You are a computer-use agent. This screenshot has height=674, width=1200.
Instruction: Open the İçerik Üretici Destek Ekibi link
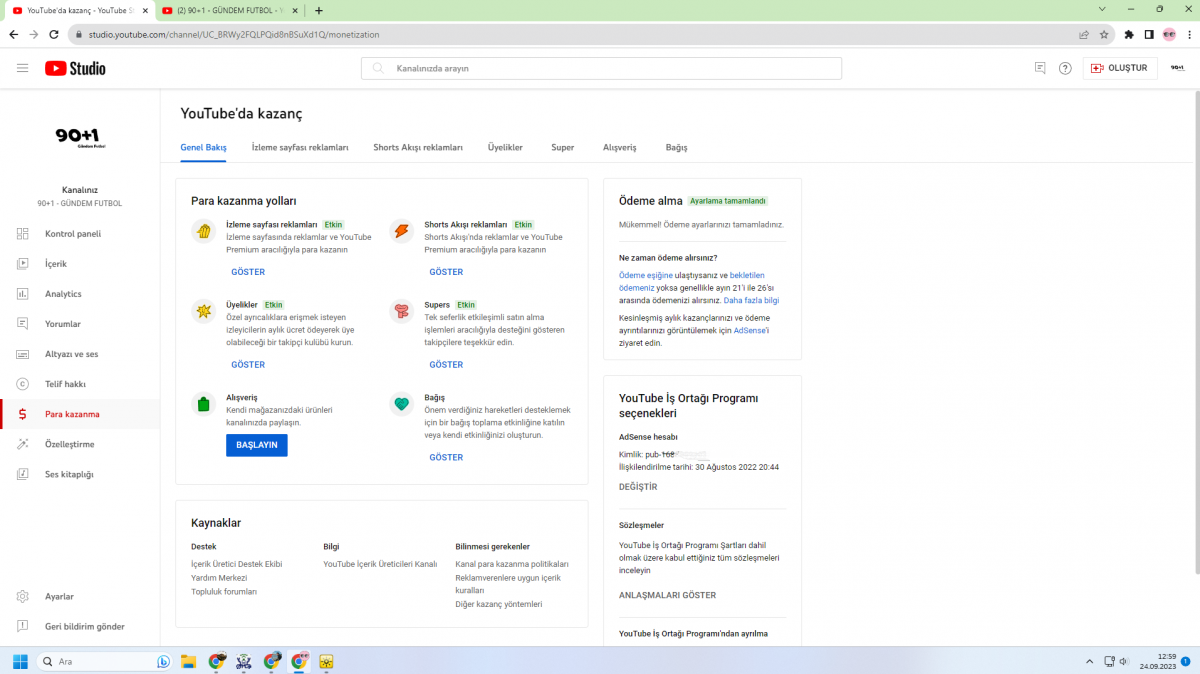pyautogui.click(x=237, y=564)
